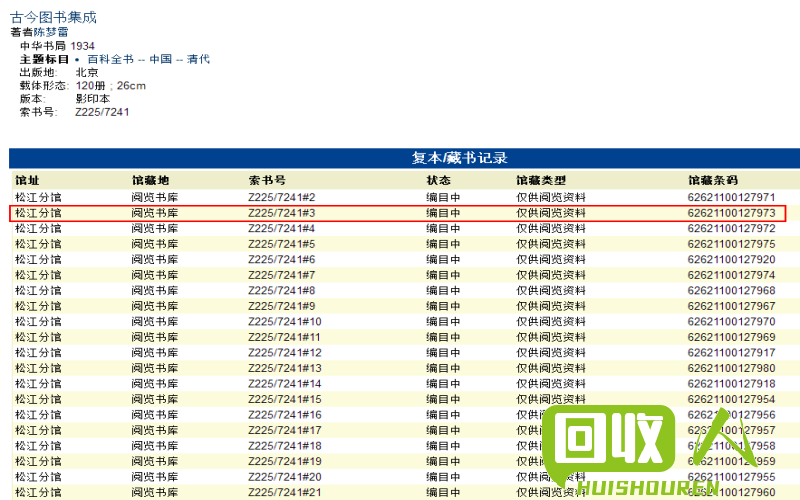Select call number Z225/7241#7

(282, 275)
